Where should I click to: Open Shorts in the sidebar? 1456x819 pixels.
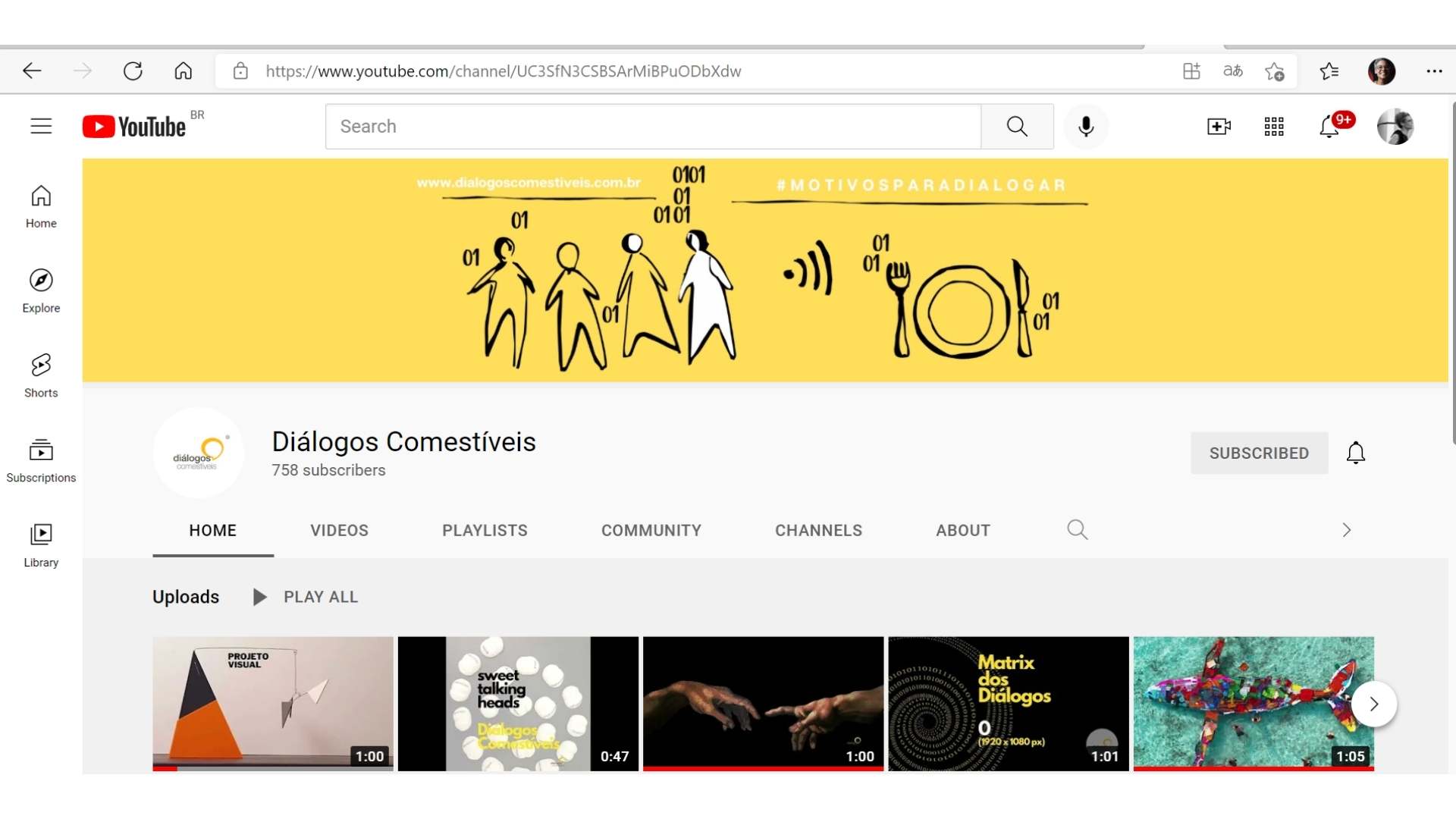[41, 376]
